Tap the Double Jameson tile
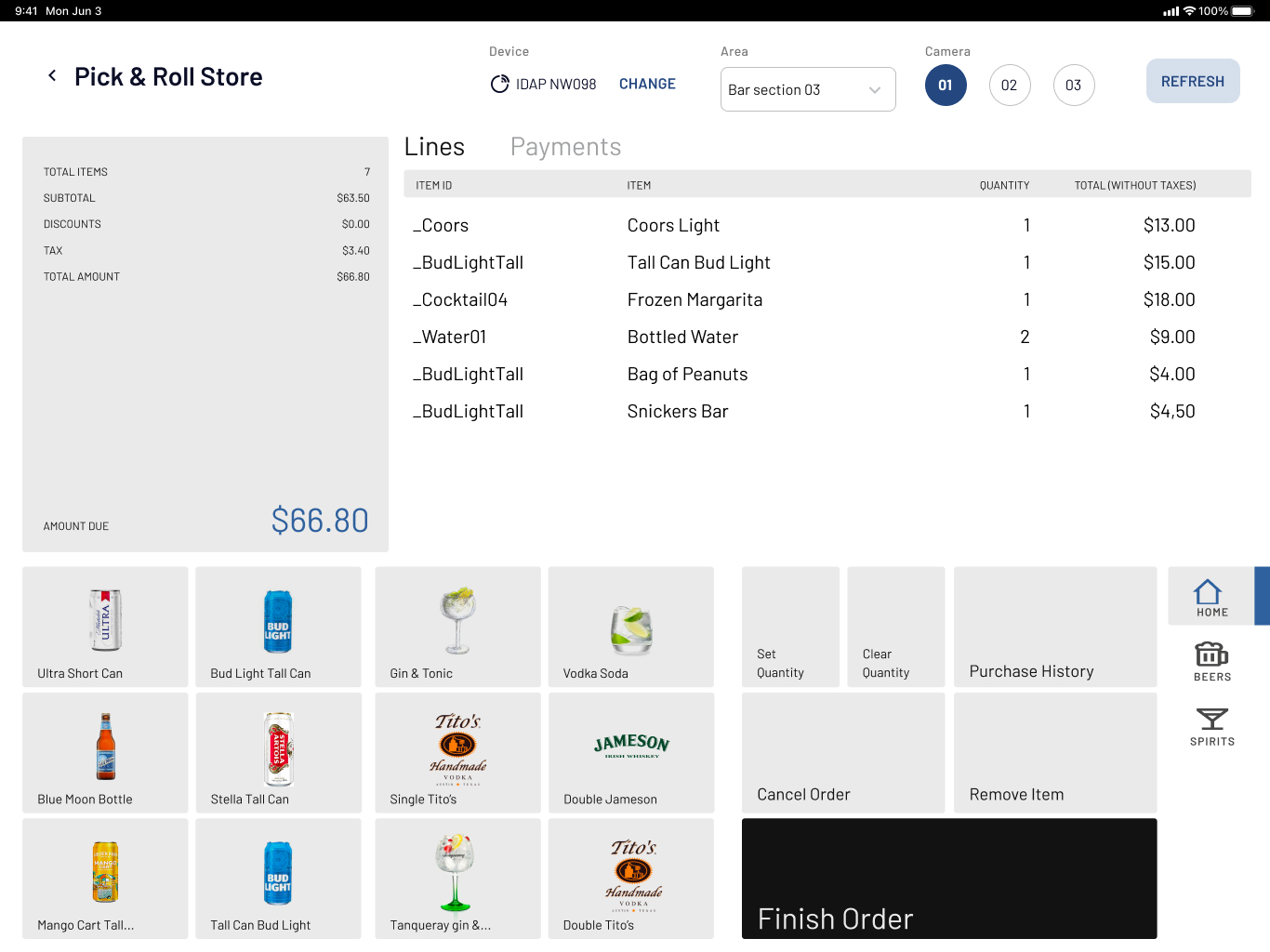This screenshot has height=952, width=1270. (631, 752)
